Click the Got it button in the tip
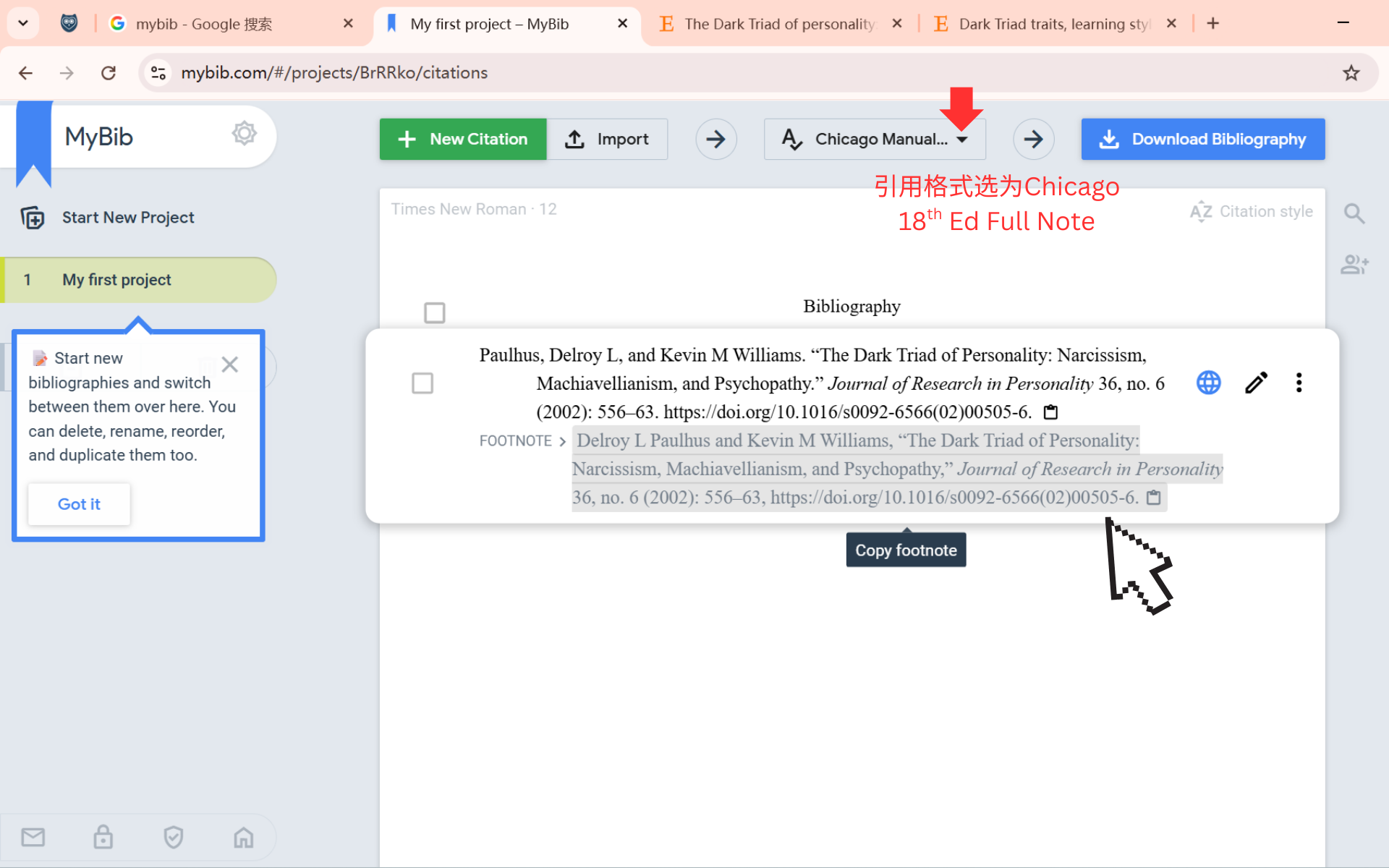 click(79, 504)
